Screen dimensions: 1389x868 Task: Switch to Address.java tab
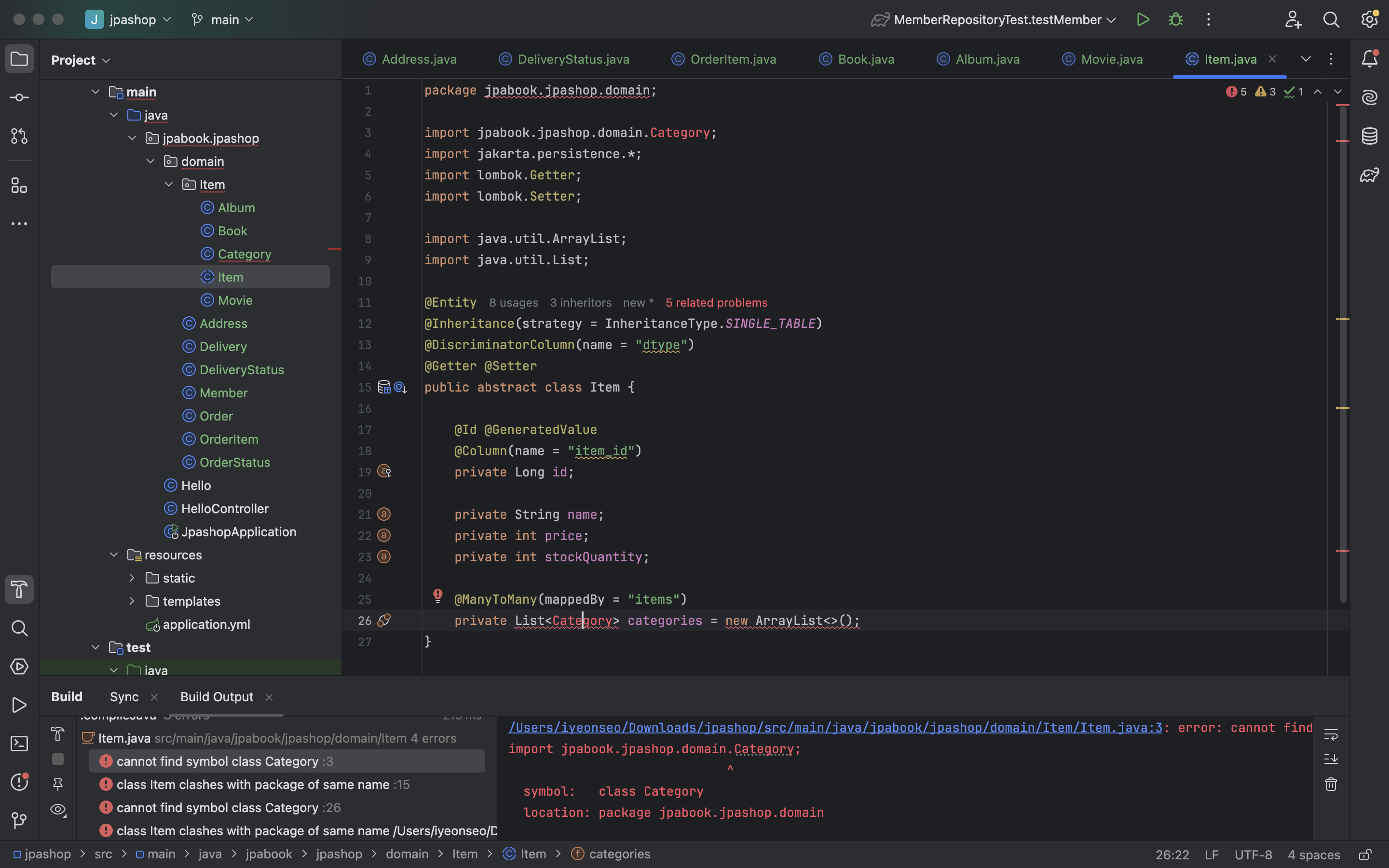pos(410,59)
